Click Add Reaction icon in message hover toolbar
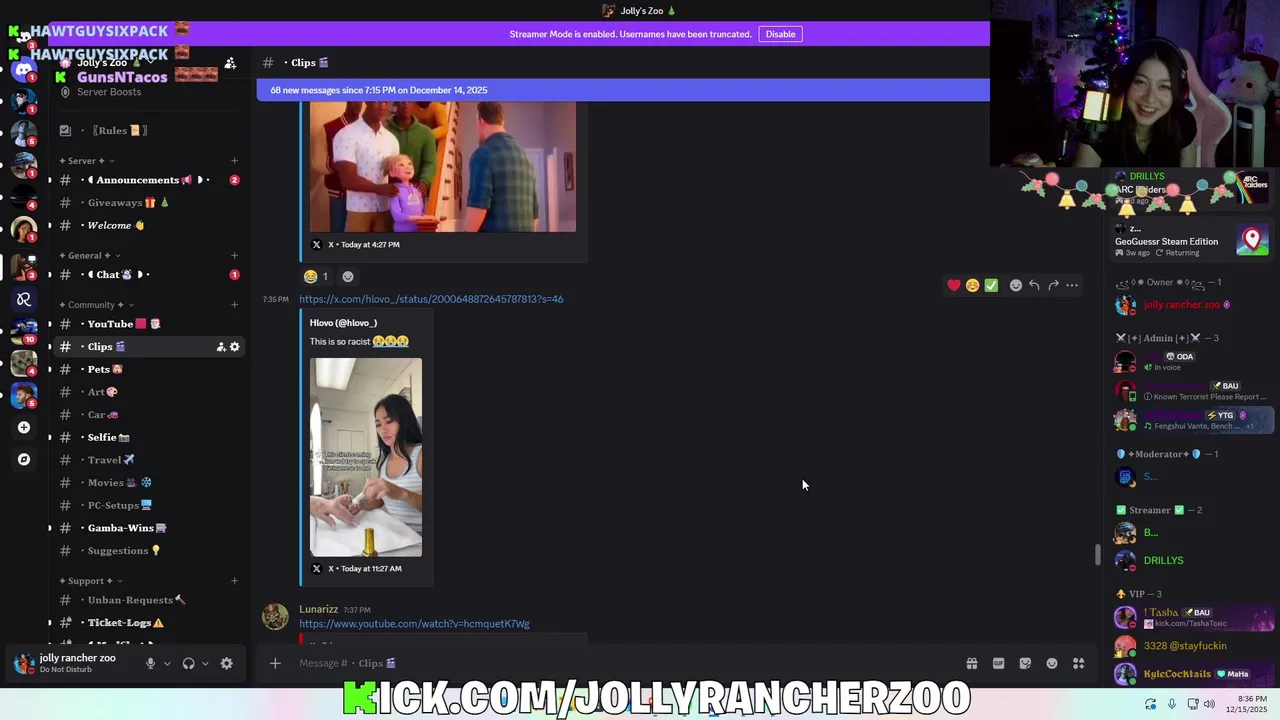Screen dimensions: 1280x720 1016,285
